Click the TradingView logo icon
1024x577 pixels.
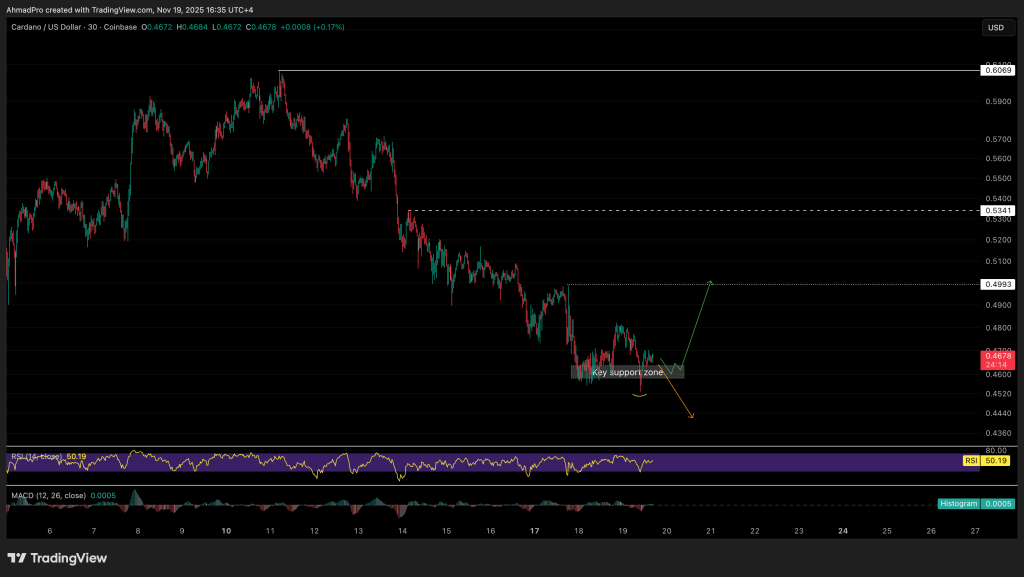(19, 558)
